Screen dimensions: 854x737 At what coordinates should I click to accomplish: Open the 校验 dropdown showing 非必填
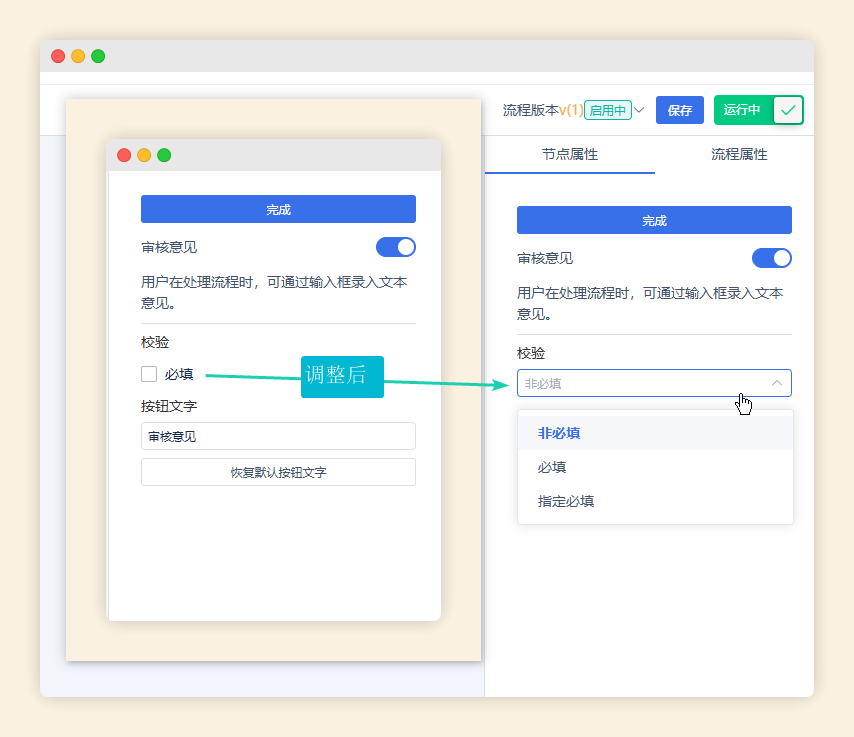[x=654, y=383]
